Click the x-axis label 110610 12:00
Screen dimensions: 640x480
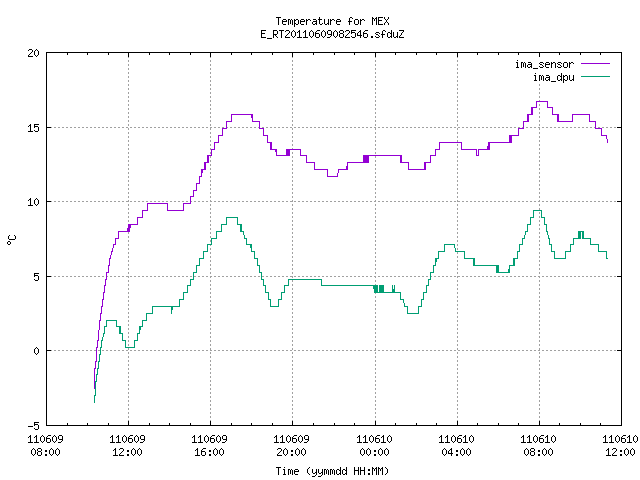pyautogui.click(x=621, y=446)
